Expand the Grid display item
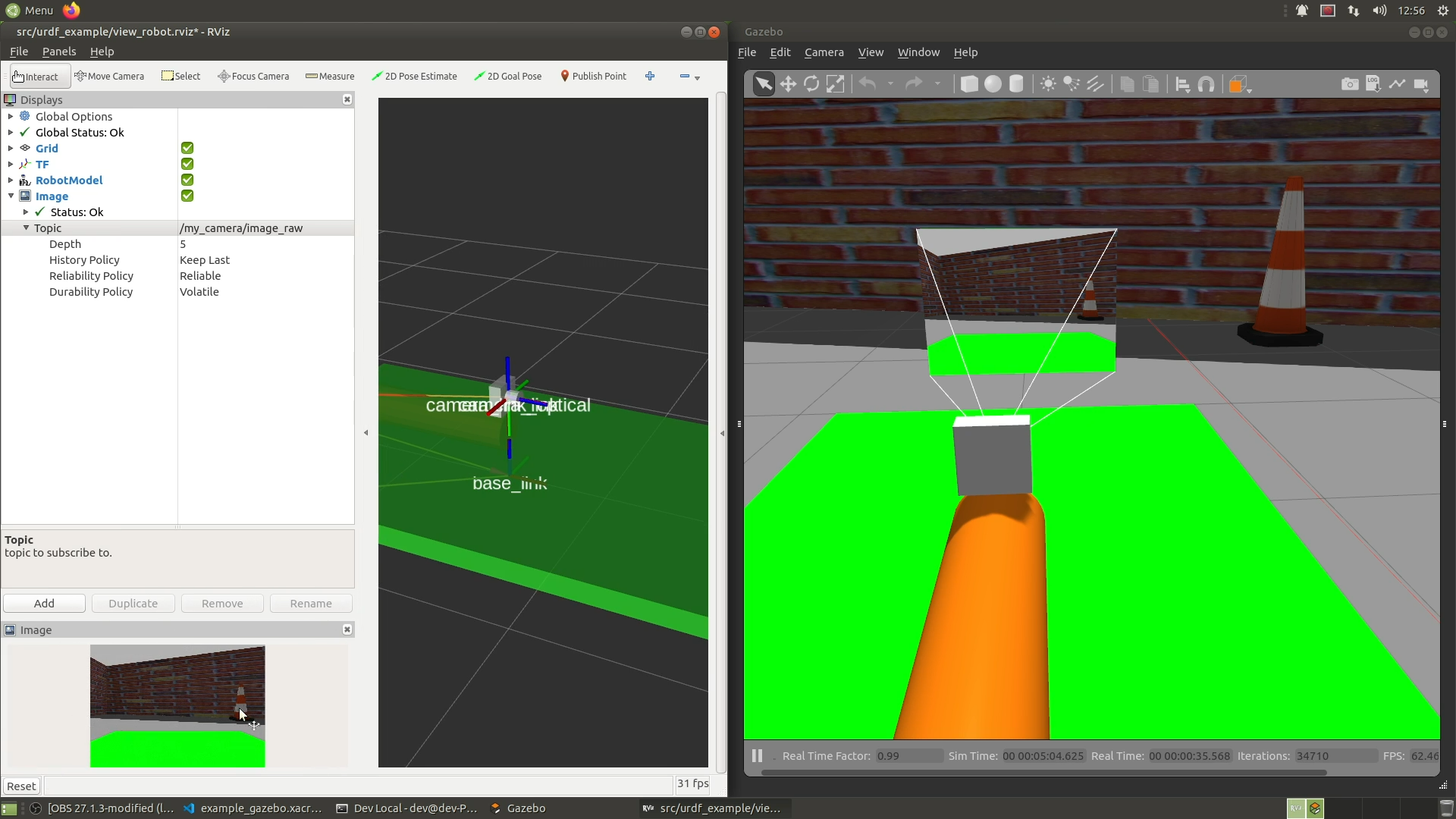The width and height of the screenshot is (1456, 819). click(11, 148)
